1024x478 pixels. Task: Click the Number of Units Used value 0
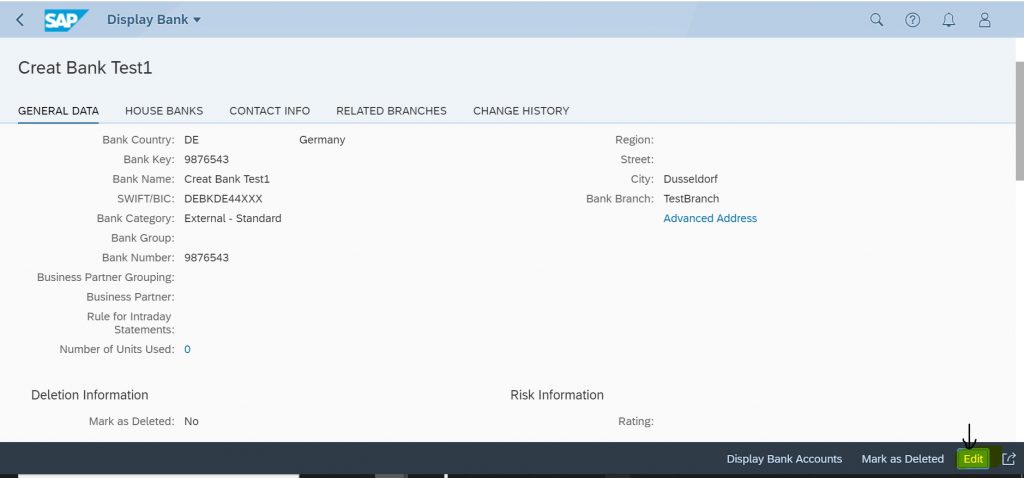(187, 349)
